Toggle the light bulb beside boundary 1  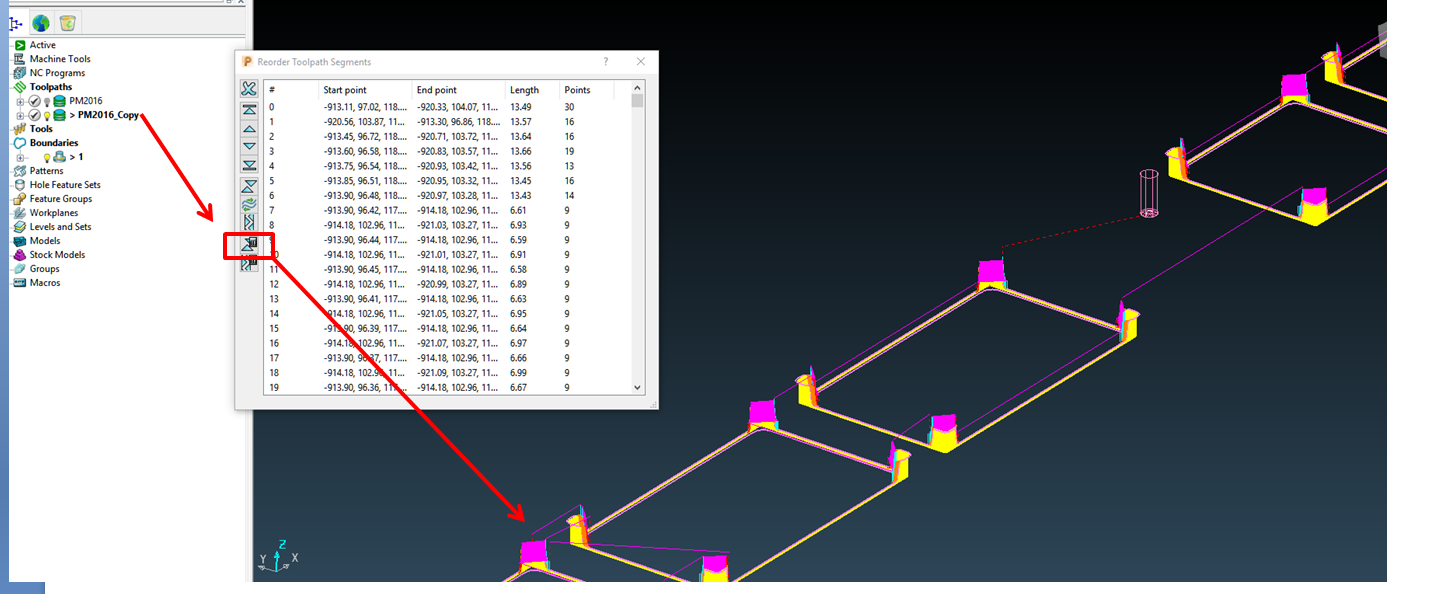coord(47,156)
